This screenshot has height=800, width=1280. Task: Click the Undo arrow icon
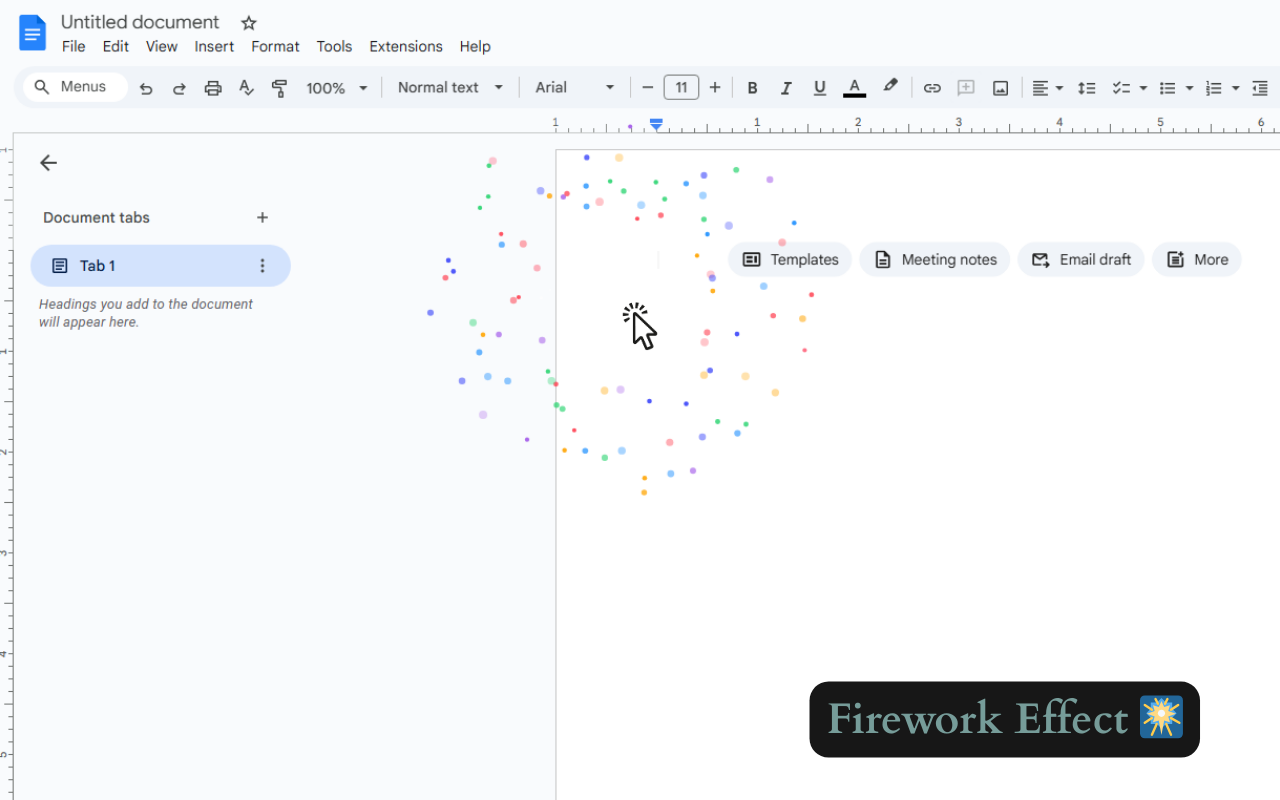pyautogui.click(x=146, y=88)
